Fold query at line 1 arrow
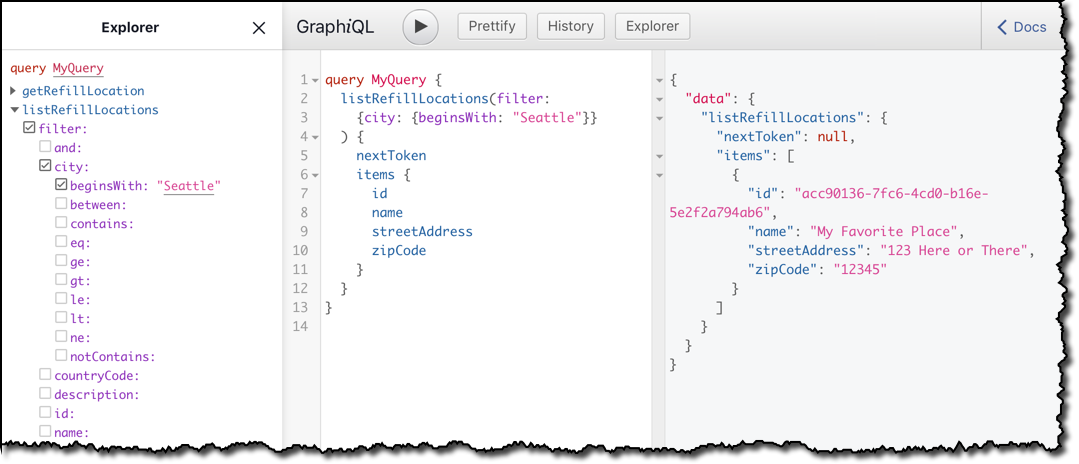Screen dimensions: 1079x464 (x=315, y=81)
